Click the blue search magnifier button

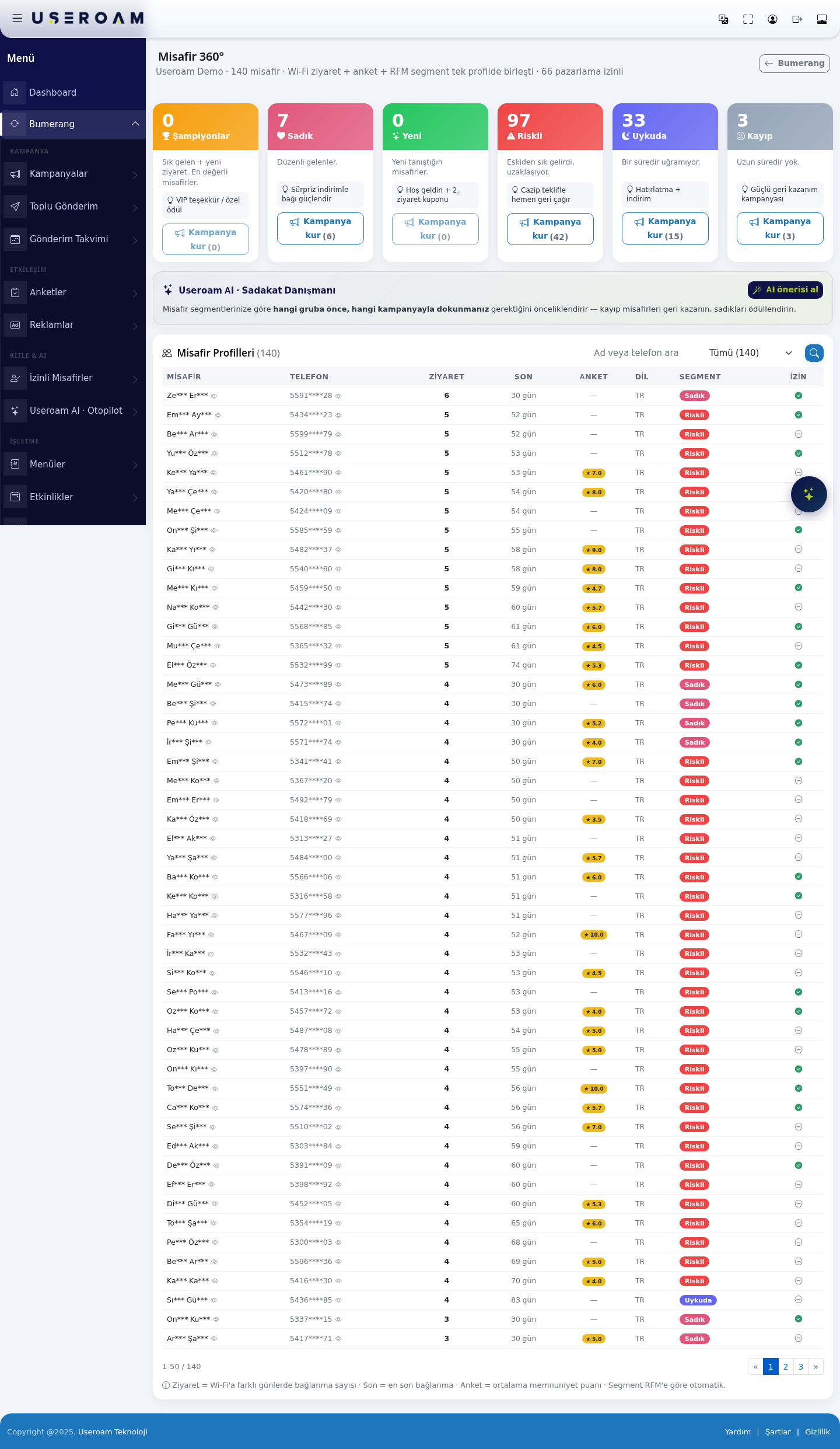tap(814, 353)
